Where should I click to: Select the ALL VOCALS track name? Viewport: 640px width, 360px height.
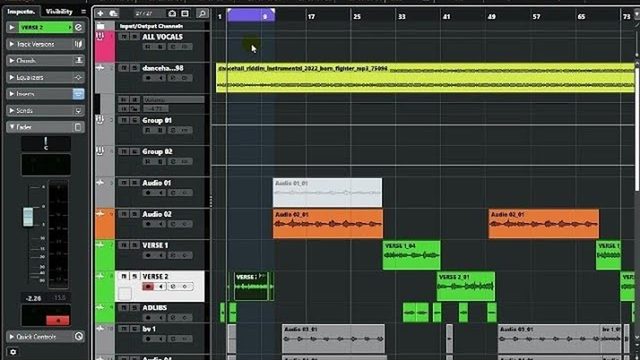pos(162,37)
